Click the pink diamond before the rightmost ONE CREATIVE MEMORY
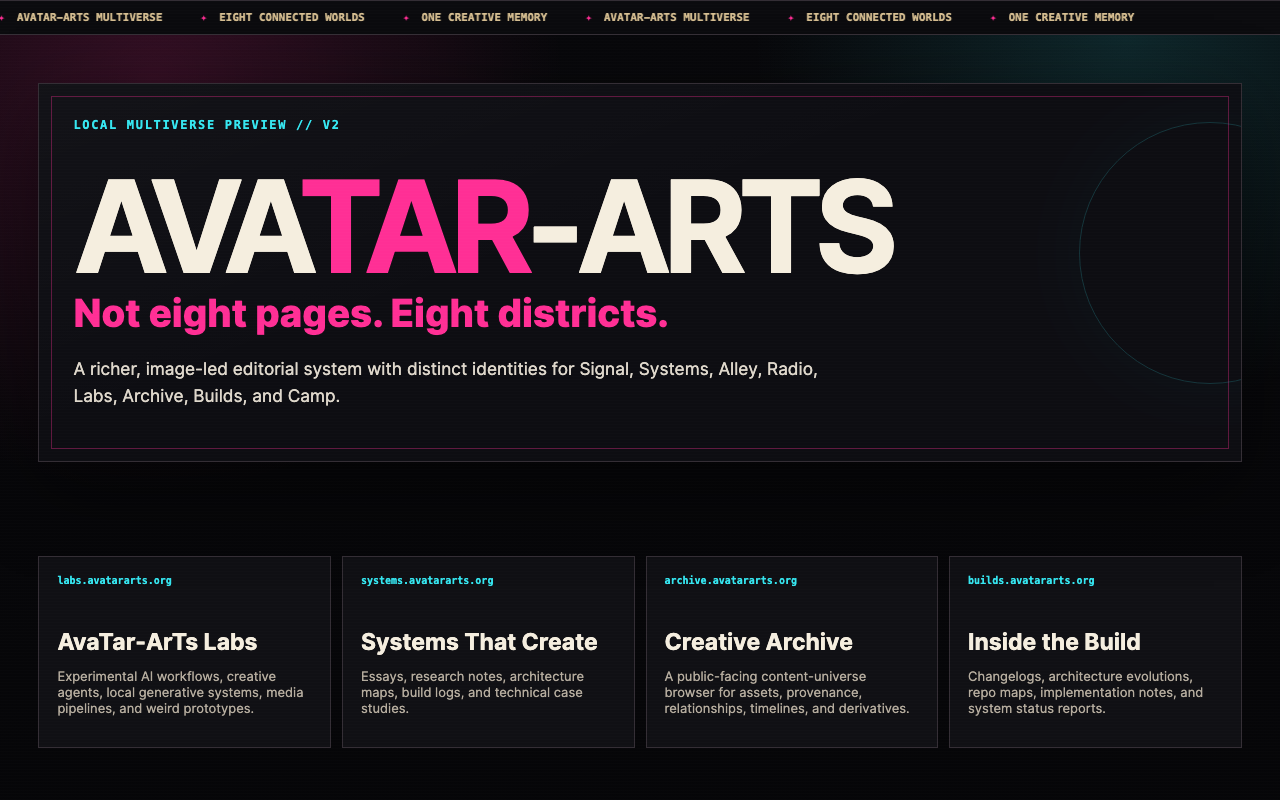Screen dimensions: 1280x800 point(993,18)
